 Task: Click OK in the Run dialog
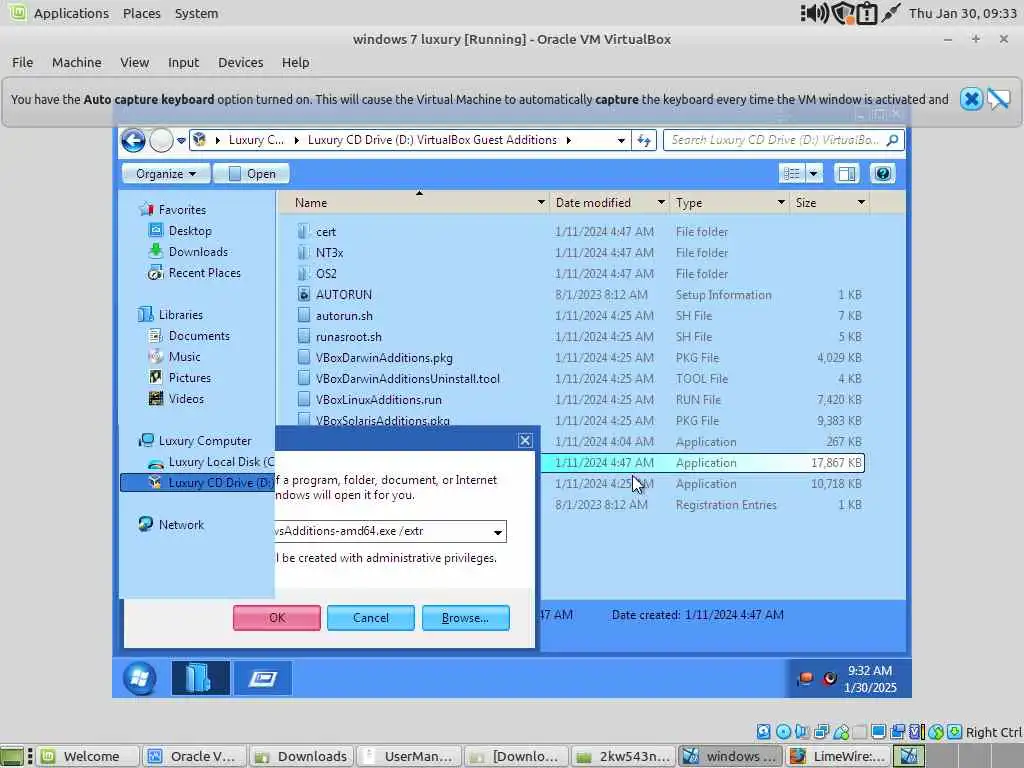277,618
